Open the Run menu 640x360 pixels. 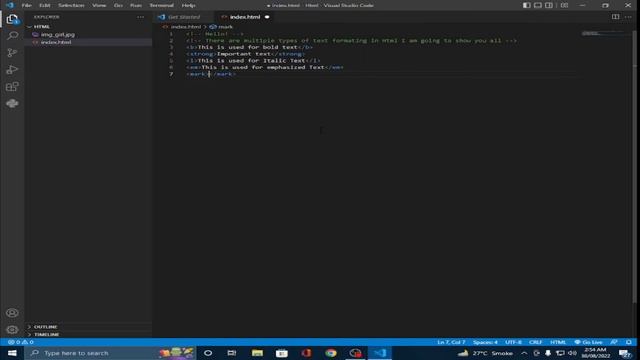[136, 5]
